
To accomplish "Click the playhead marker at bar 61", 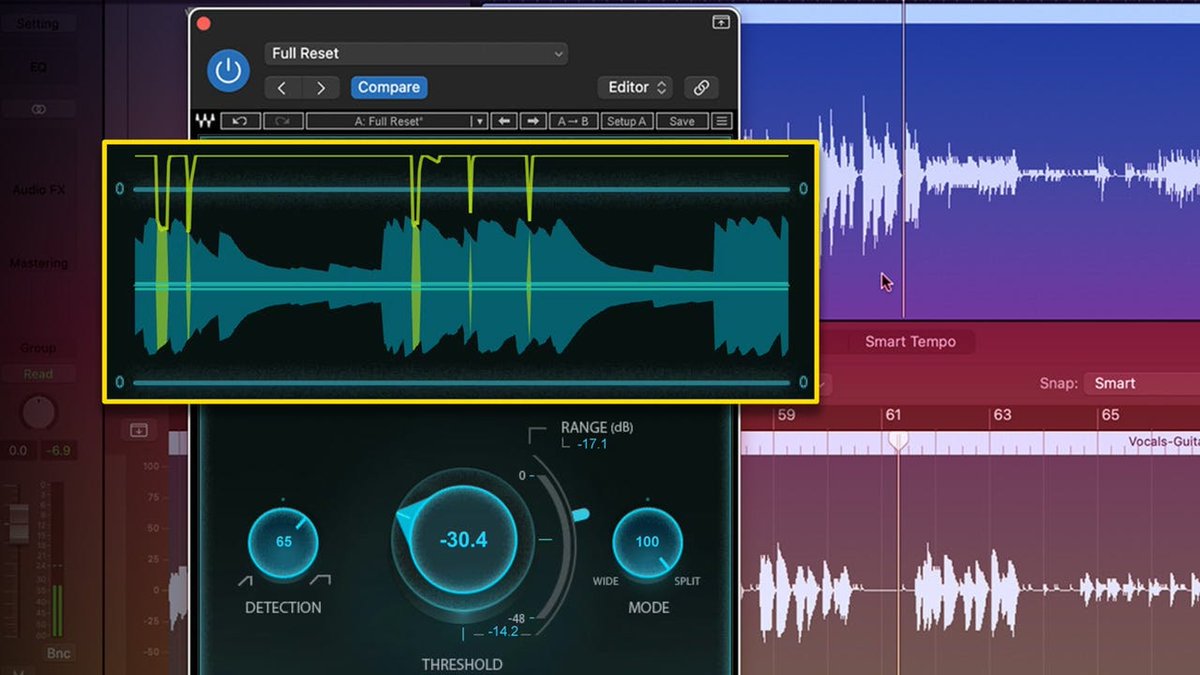I will coord(898,439).
